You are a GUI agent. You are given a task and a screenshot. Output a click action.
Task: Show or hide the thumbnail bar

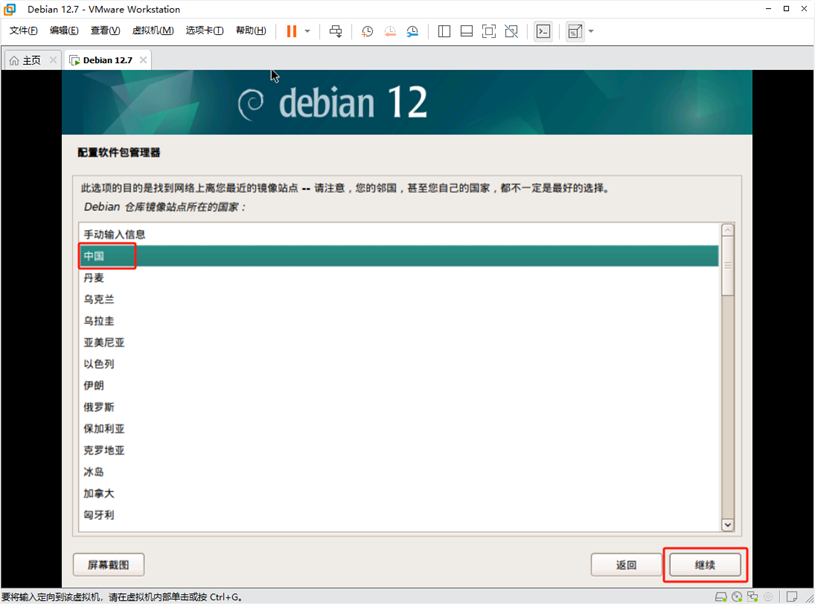point(467,31)
